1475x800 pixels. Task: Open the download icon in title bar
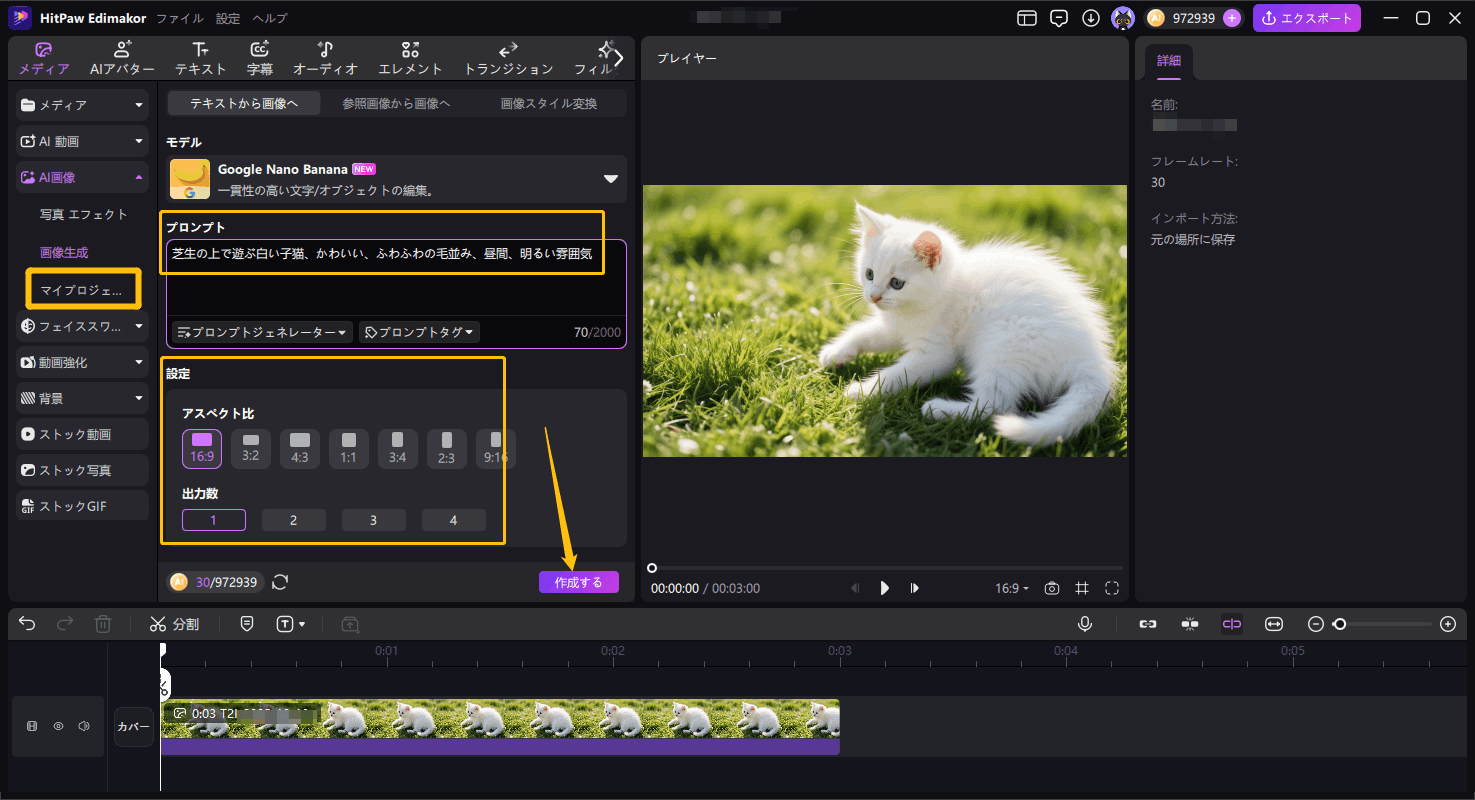pyautogui.click(x=1091, y=18)
